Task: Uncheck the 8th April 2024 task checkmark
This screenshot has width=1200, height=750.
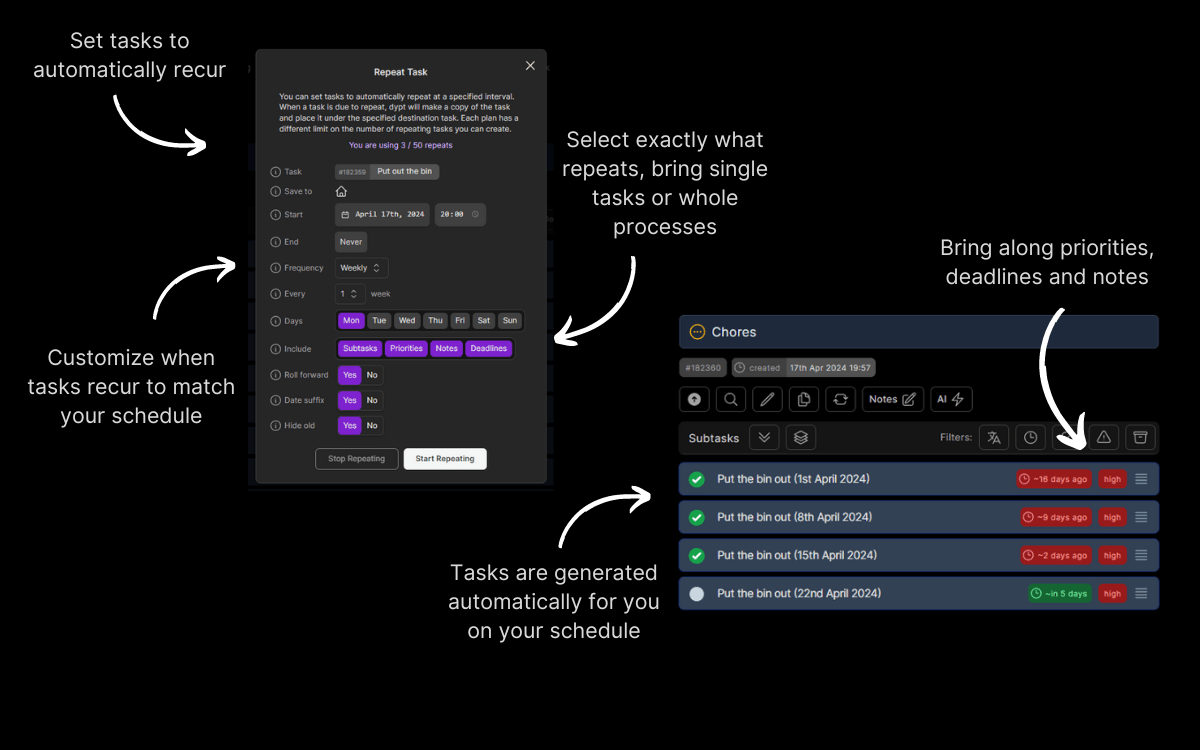Action: [697, 517]
